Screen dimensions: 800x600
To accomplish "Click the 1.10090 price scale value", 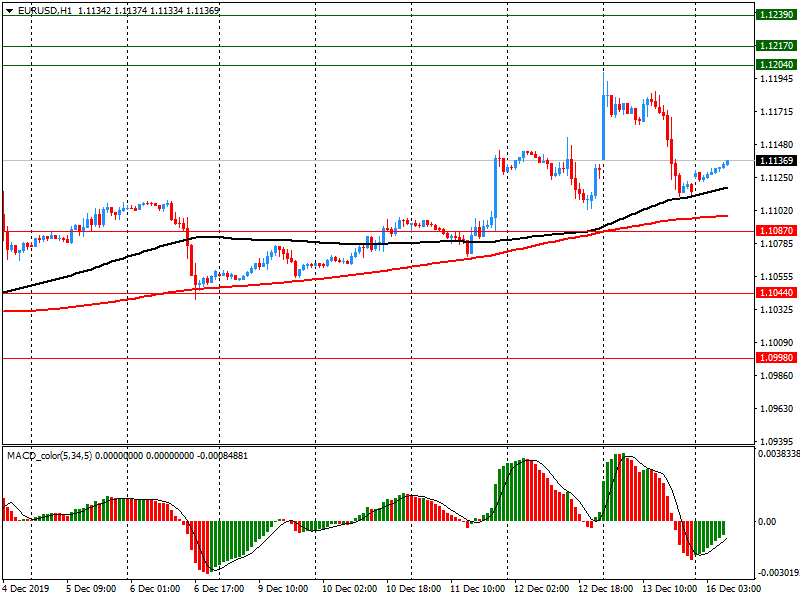I will (777, 343).
